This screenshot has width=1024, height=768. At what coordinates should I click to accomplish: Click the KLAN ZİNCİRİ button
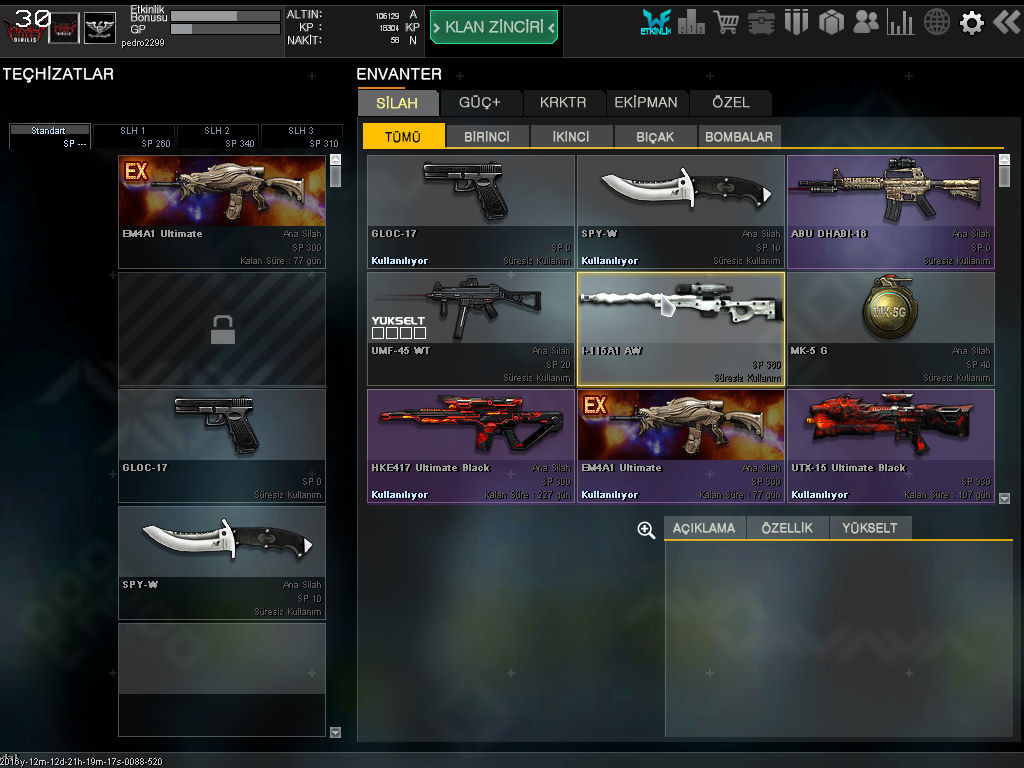tap(494, 27)
